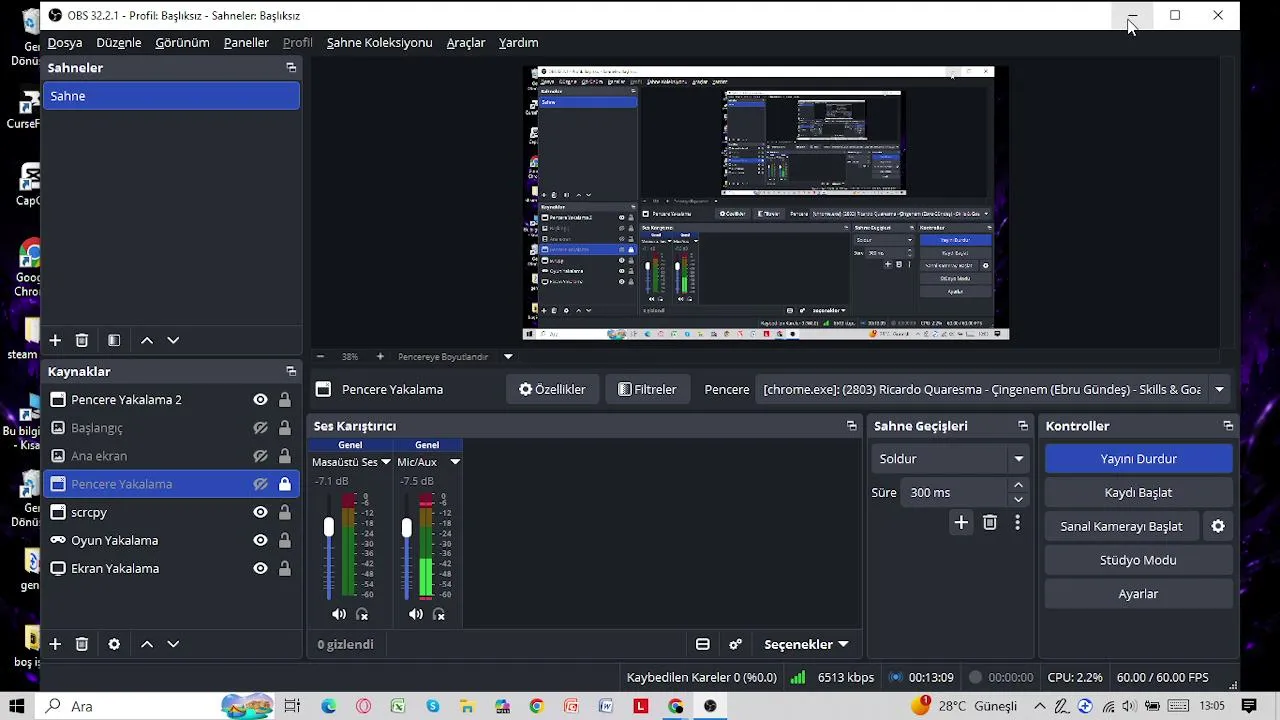Open the Görünüm menu
Viewport: 1280px width, 720px height.
click(x=182, y=43)
